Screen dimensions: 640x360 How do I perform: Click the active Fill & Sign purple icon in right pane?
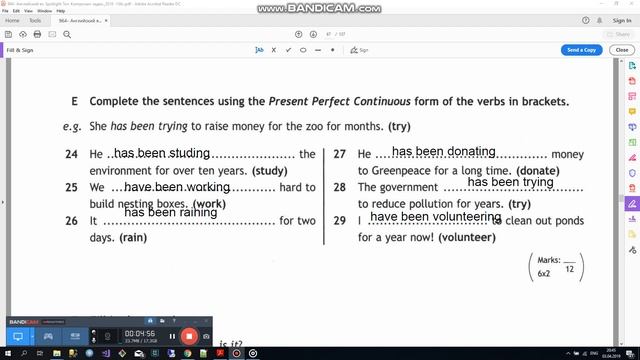point(632,203)
